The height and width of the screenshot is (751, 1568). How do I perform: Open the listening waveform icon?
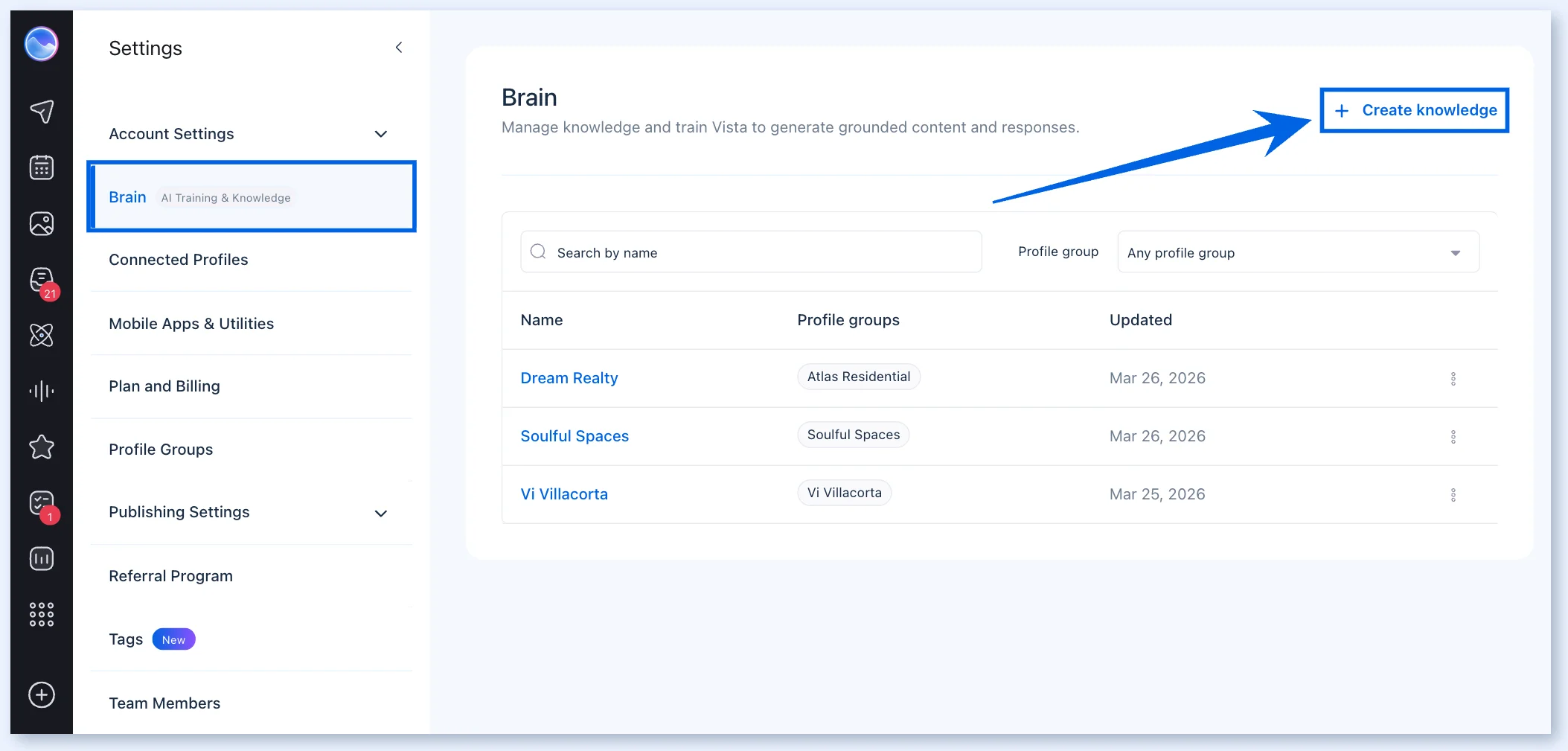click(42, 391)
